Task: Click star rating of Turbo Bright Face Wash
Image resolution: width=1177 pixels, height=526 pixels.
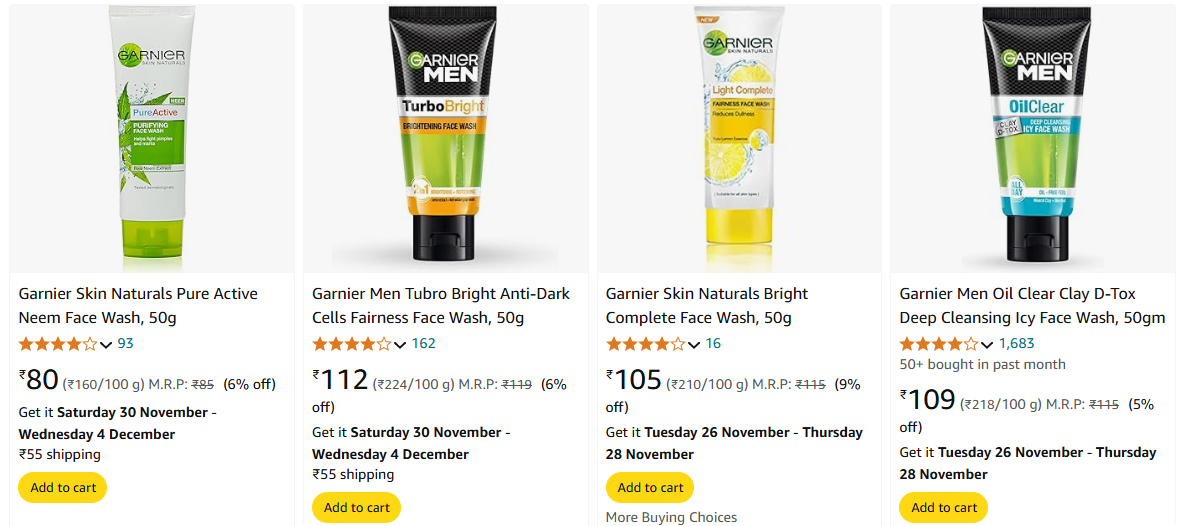Action: click(x=351, y=344)
